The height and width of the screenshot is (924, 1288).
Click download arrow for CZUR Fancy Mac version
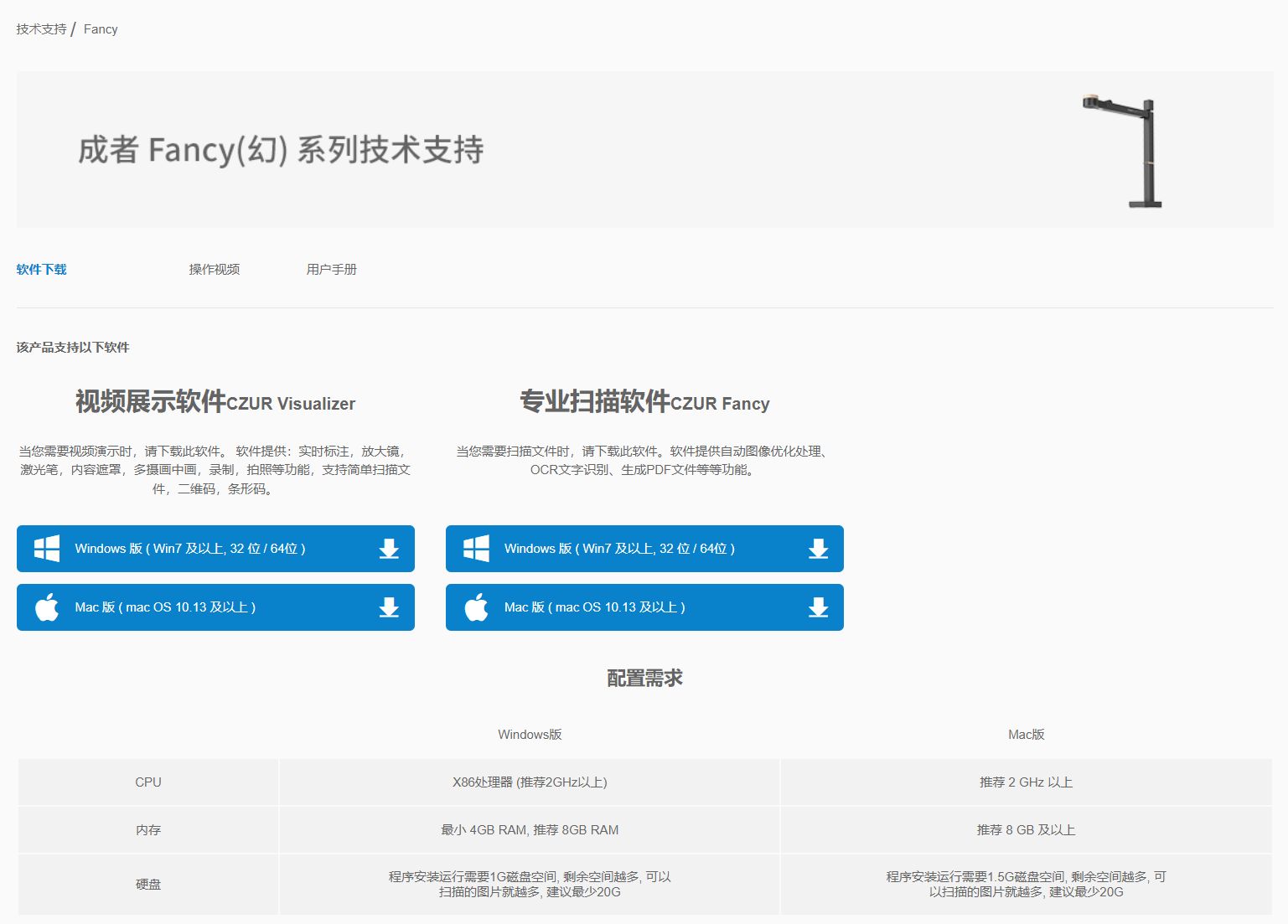pyautogui.click(x=818, y=607)
